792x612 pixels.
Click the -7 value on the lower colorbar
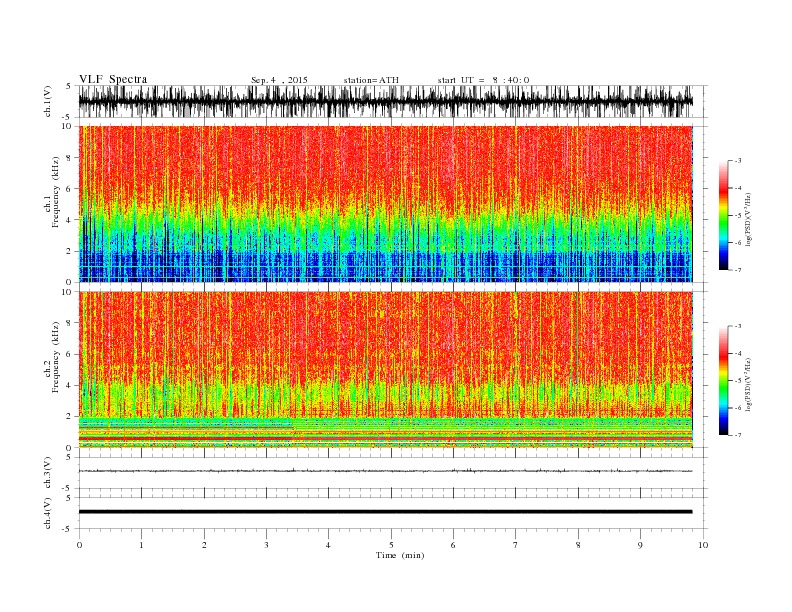coord(738,435)
